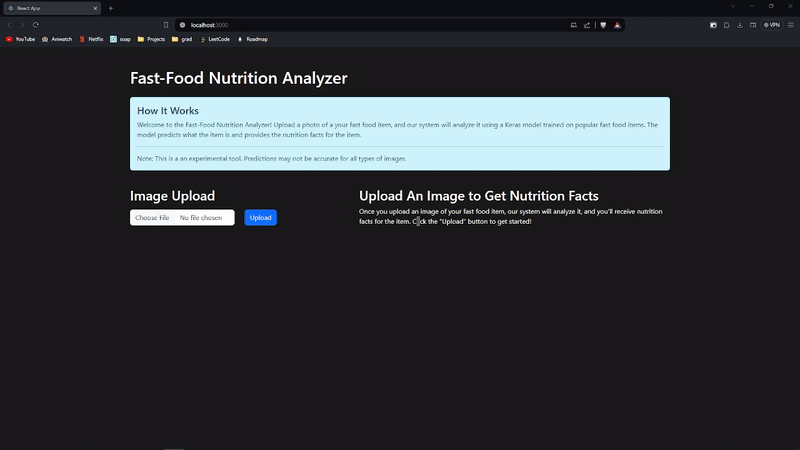Click 'Upload An Image to Get Nutrition Facts'
800x450 pixels.
pos(479,196)
